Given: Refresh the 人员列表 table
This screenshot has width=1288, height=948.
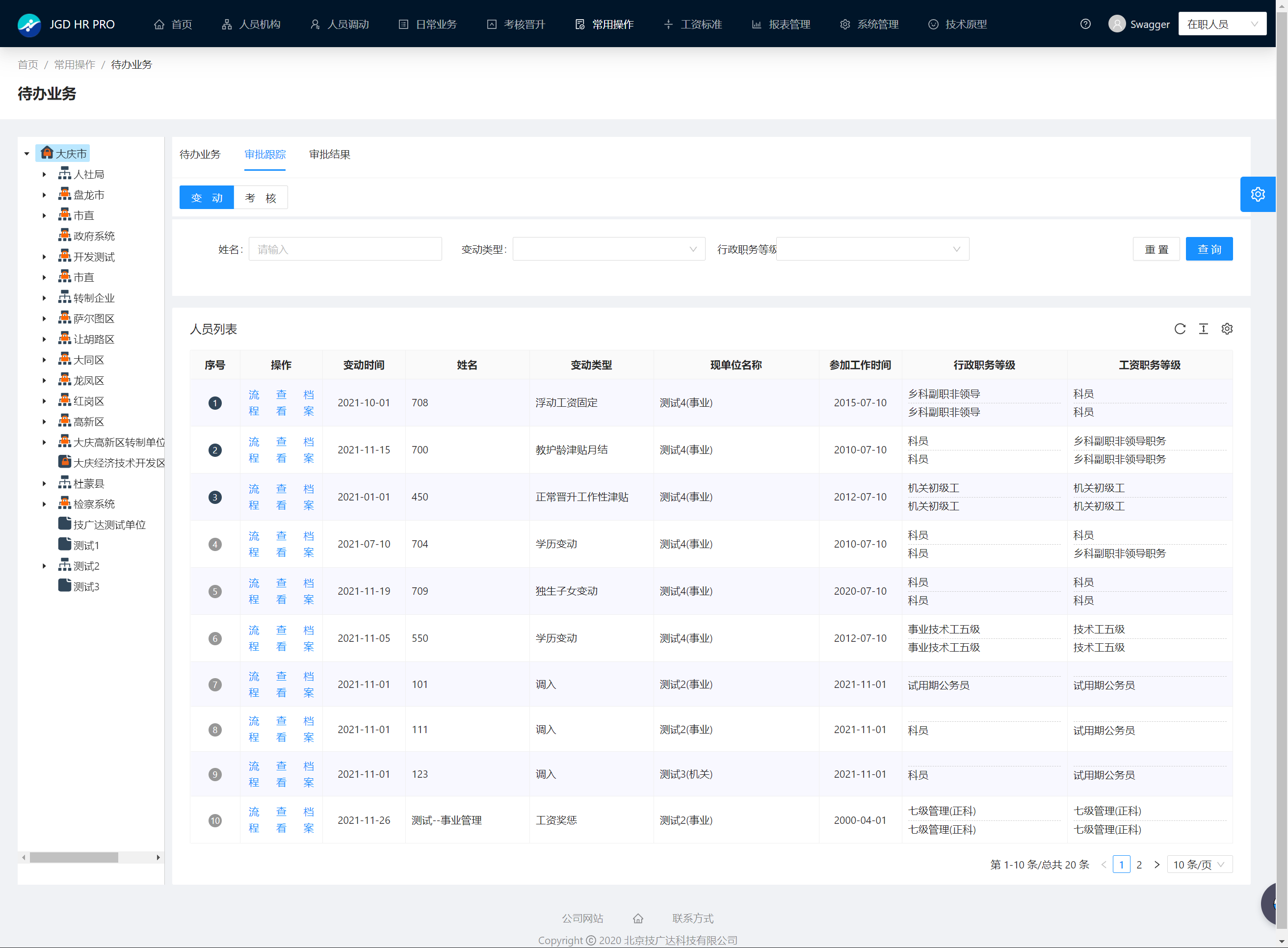Looking at the screenshot, I should tap(1180, 329).
